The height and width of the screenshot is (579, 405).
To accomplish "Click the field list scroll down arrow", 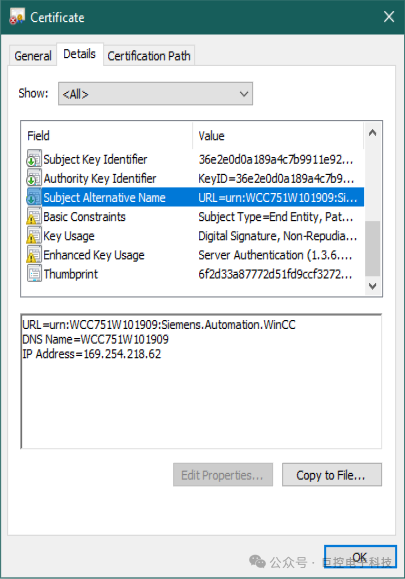I will (373, 286).
